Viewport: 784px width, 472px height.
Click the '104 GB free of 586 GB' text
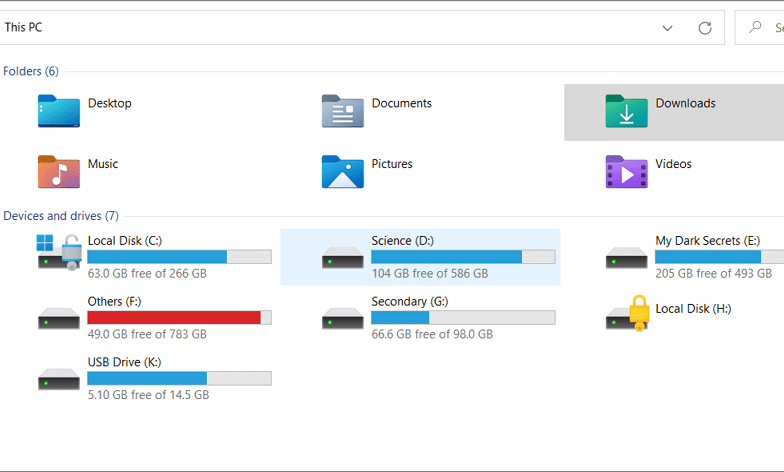[430, 274]
